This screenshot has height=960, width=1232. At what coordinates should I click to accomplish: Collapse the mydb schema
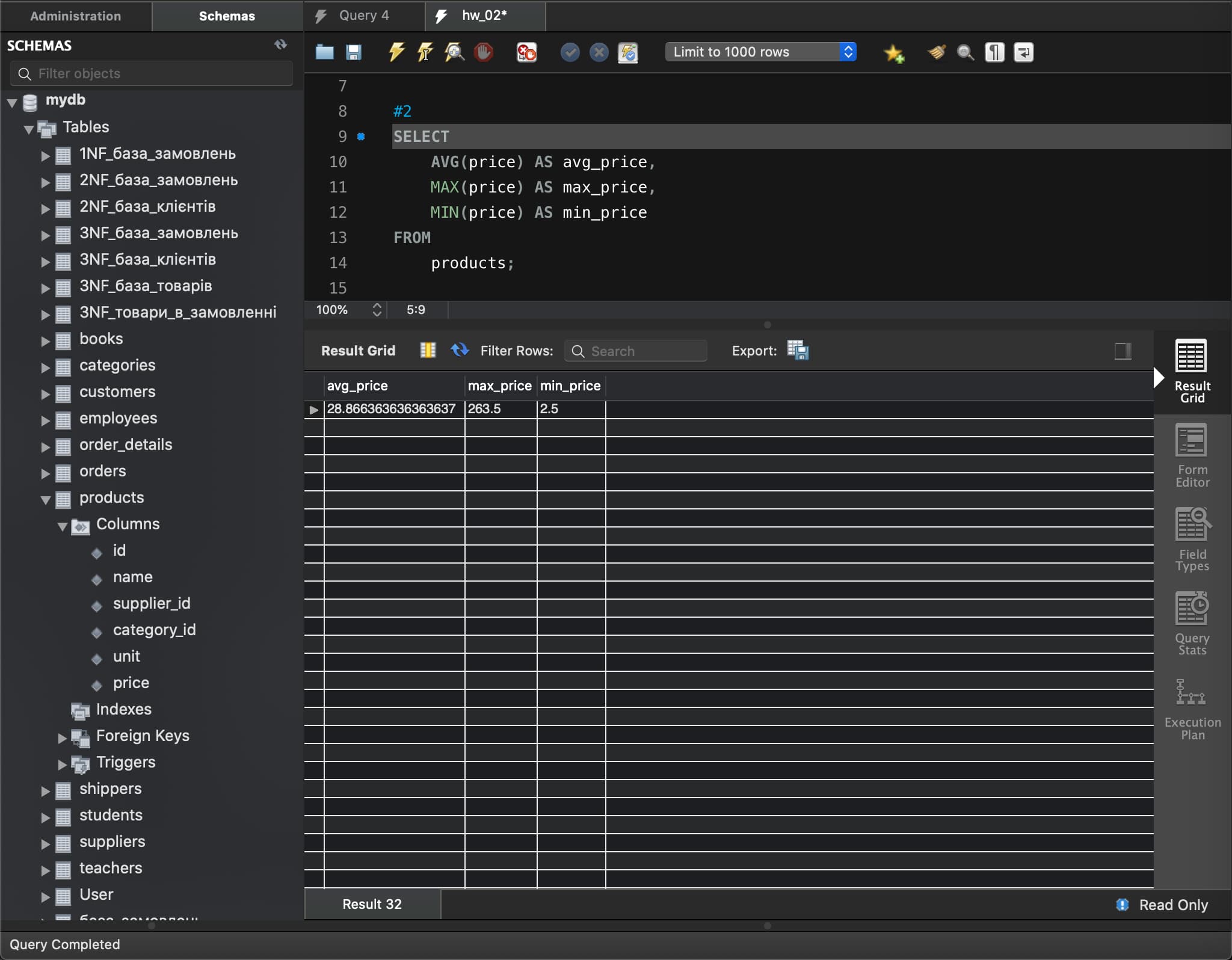12,103
